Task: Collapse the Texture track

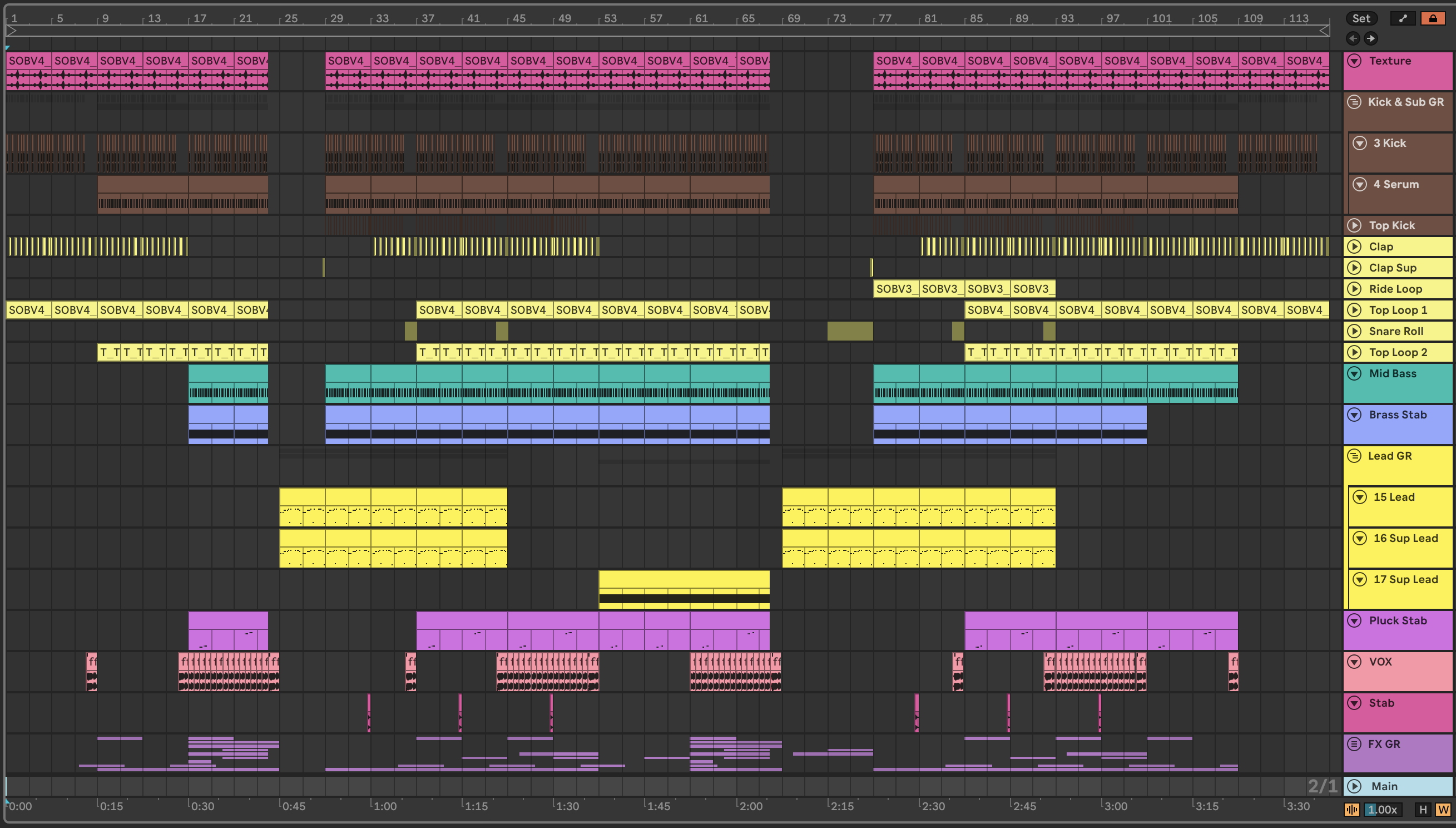Action: 1354,61
